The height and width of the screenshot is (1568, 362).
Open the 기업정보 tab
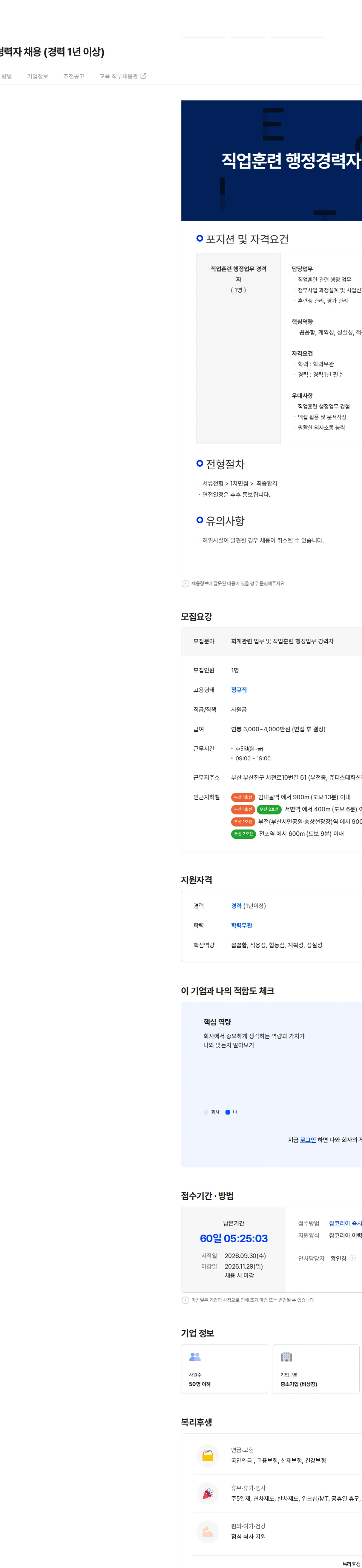[37, 76]
